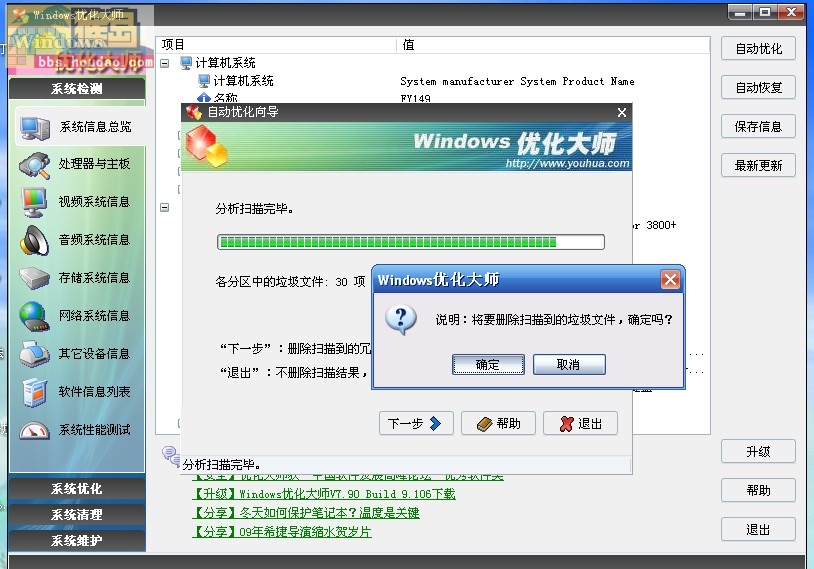
Task: Click the question mark icon in confirmation dialog
Action: 401,319
